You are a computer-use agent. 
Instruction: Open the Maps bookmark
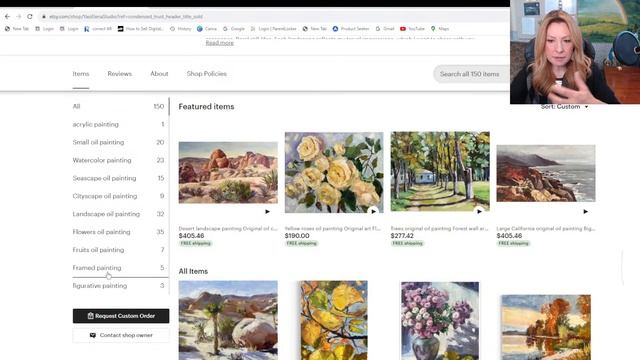coord(440,29)
